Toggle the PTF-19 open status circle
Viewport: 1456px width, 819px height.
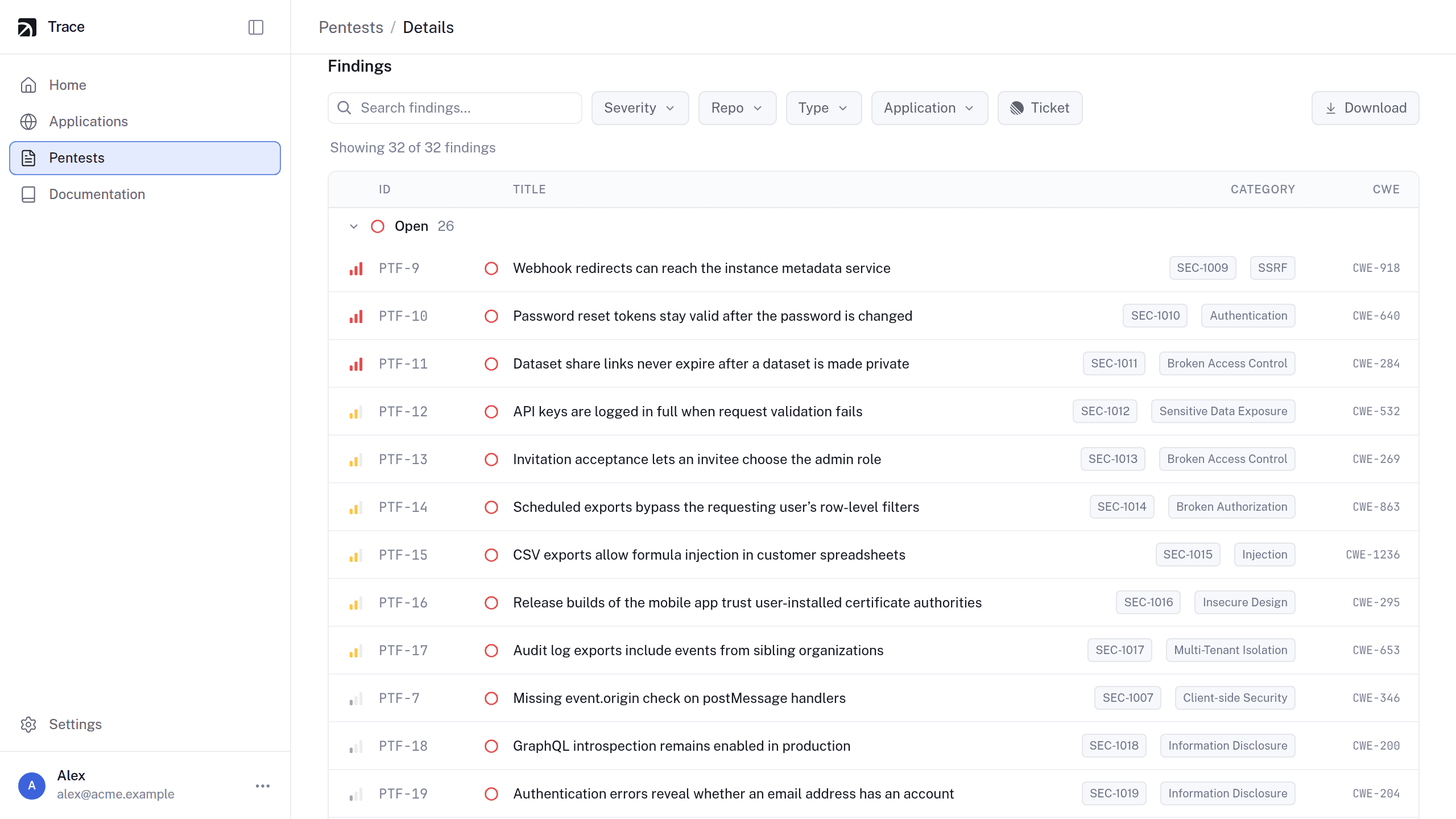pyautogui.click(x=491, y=794)
